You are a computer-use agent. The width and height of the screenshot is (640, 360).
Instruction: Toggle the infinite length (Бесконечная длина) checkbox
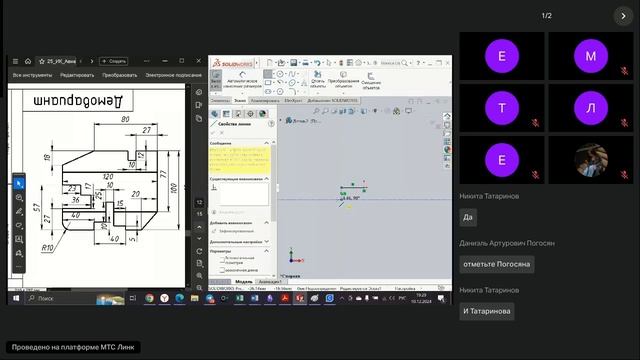(x=222, y=270)
